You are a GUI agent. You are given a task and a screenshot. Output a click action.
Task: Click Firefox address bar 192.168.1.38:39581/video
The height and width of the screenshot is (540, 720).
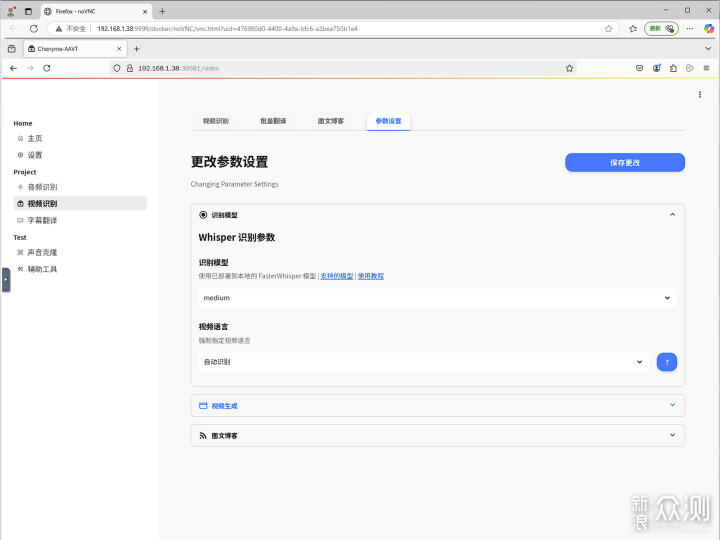click(344, 68)
